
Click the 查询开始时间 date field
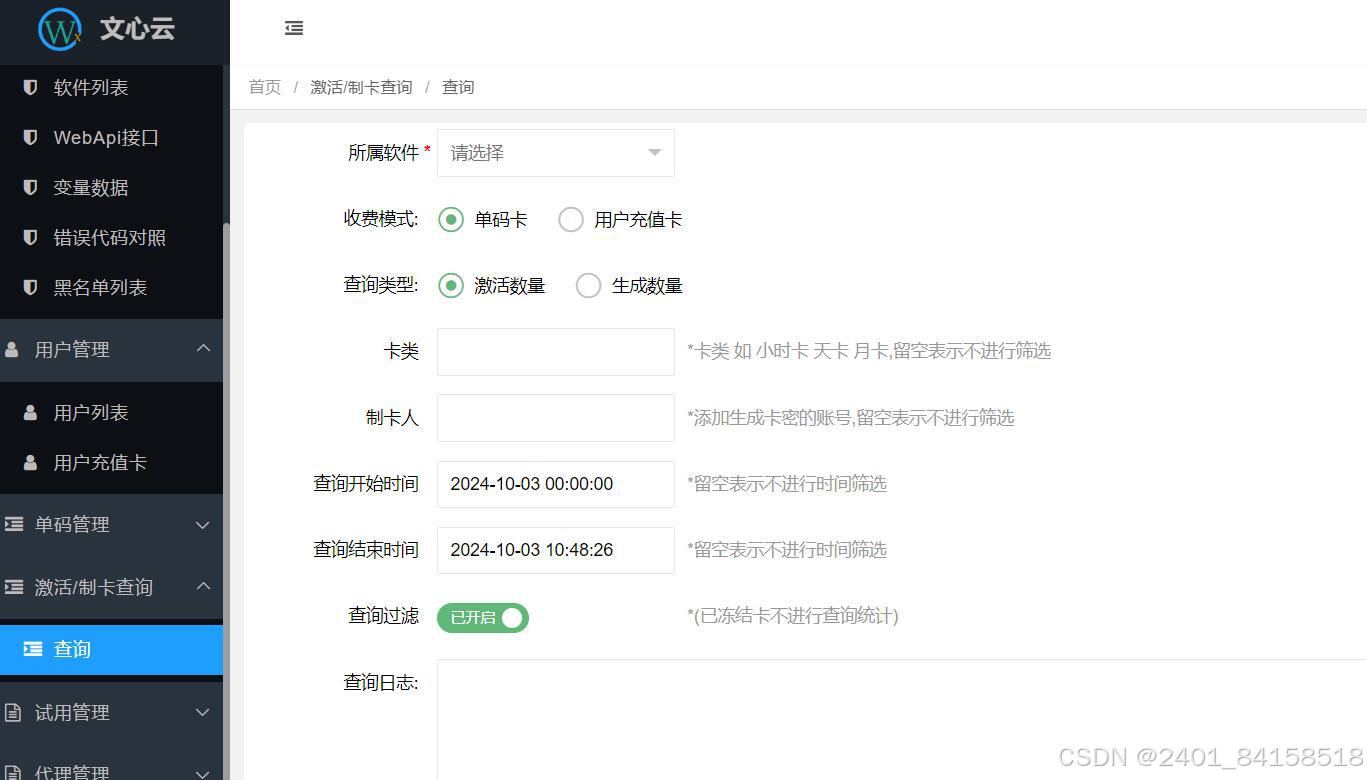[x=556, y=484]
